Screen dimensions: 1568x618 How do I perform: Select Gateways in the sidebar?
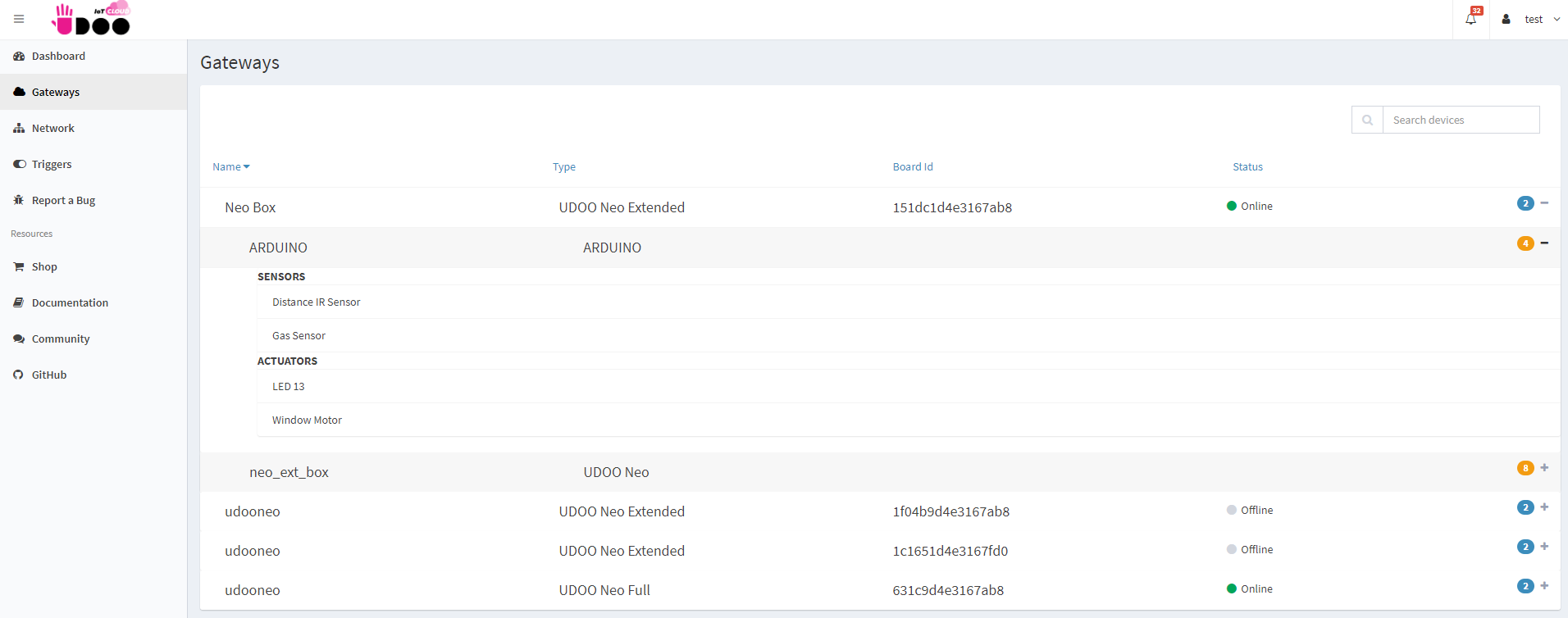(93, 92)
